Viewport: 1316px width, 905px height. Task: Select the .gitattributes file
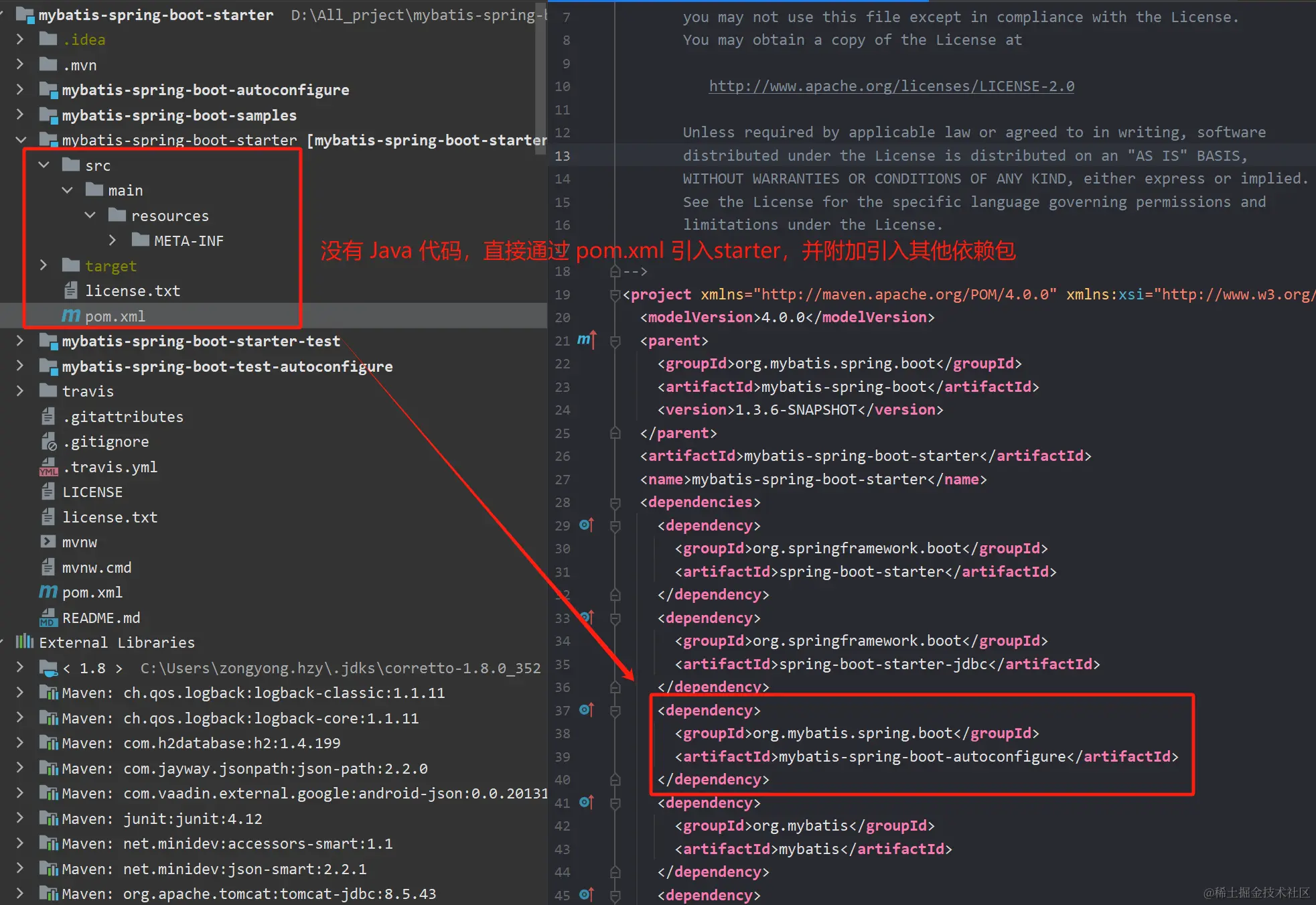123,417
